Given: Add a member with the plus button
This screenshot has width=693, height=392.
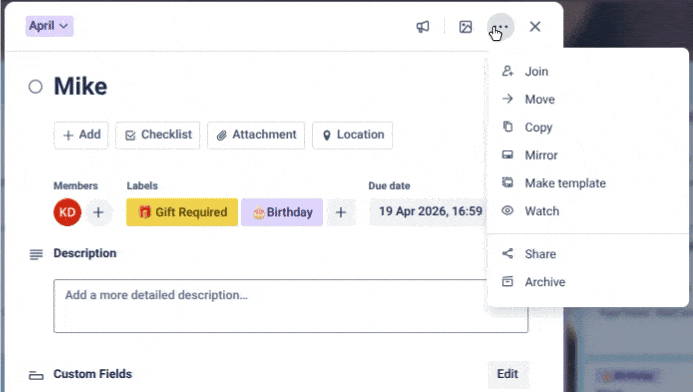Looking at the screenshot, I should pyautogui.click(x=98, y=212).
